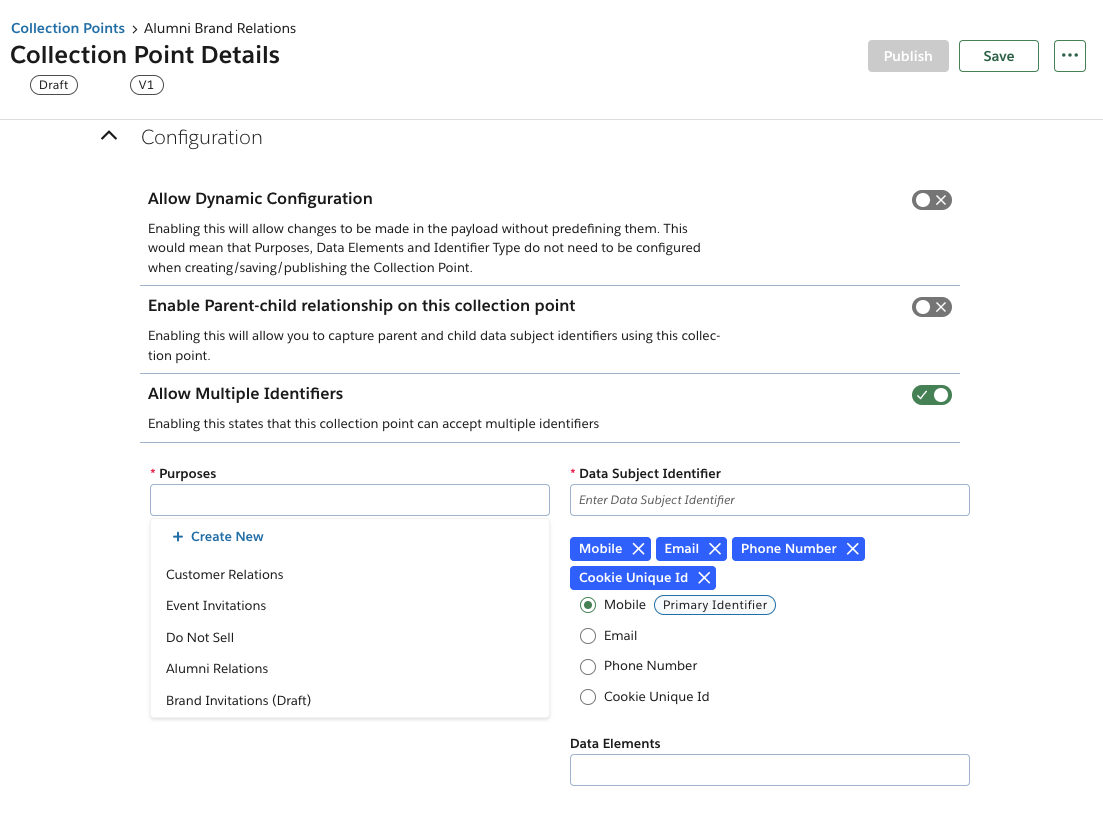Enable Parent-child relationship switch
1103x826 pixels.
(x=931, y=307)
